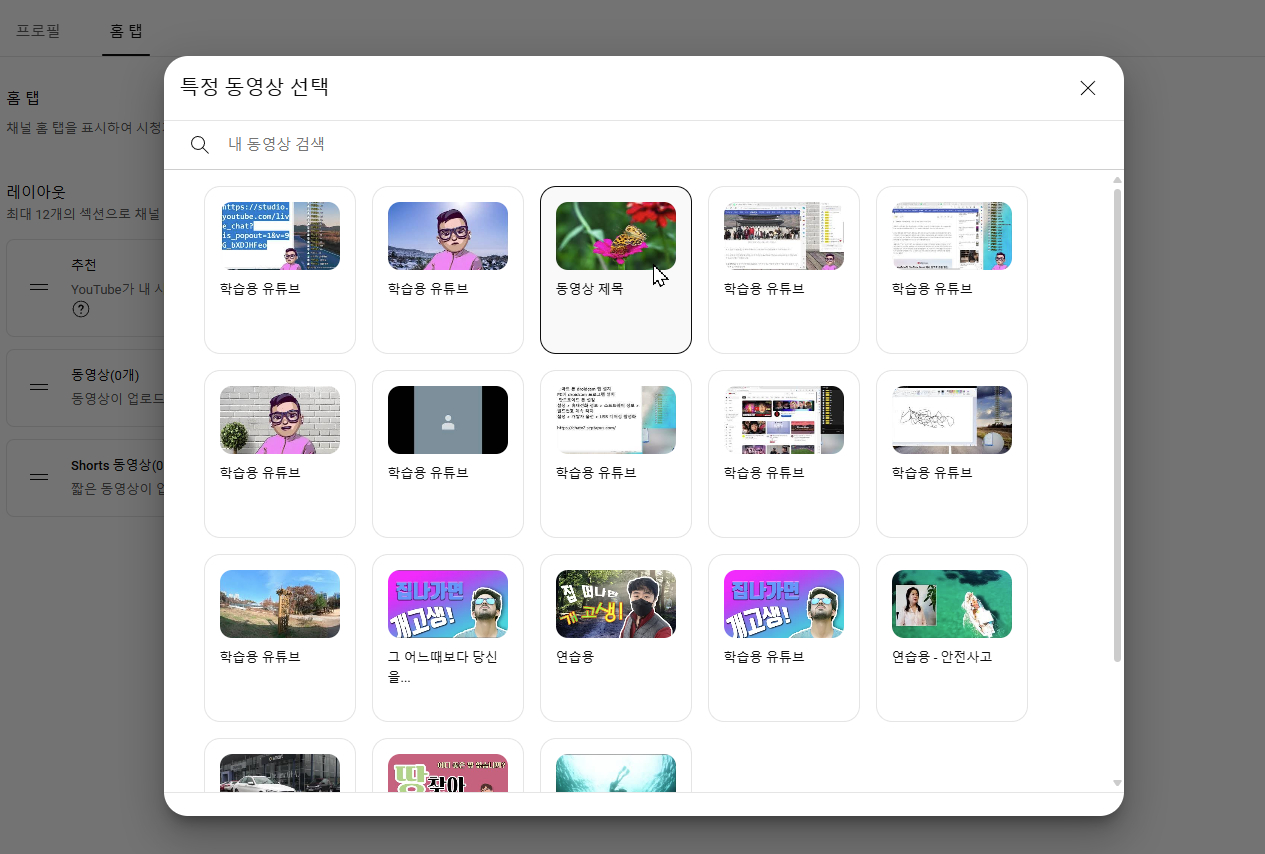Pick the video with scribble drawing thumbnail
The height and width of the screenshot is (854, 1265).
click(x=952, y=454)
